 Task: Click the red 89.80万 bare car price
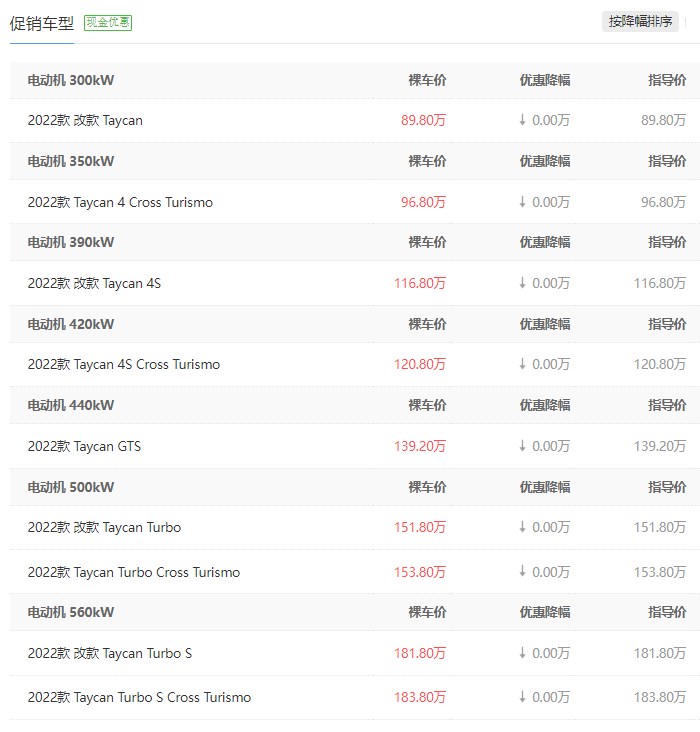point(423,120)
